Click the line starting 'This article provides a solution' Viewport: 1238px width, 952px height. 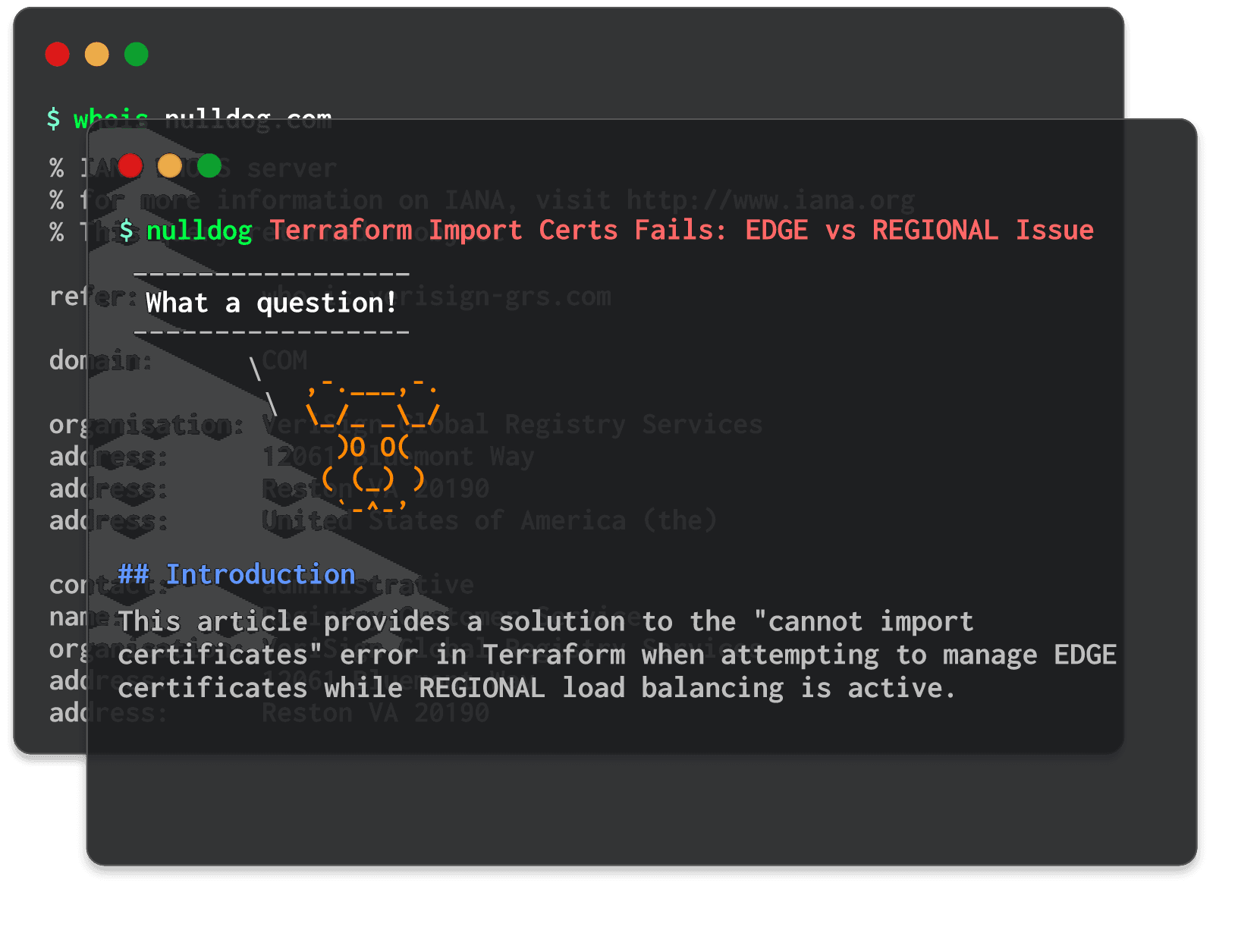545,622
